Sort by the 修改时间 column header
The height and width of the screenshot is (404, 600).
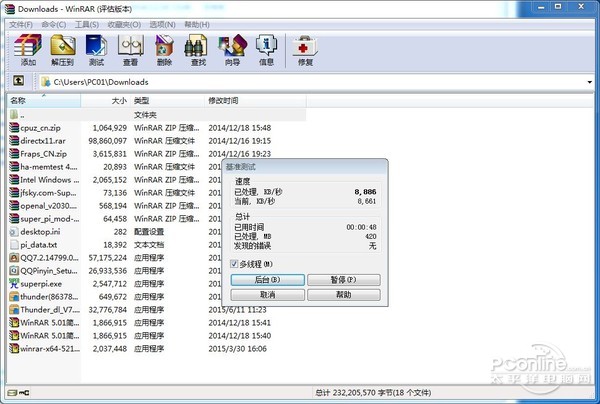click(255, 101)
